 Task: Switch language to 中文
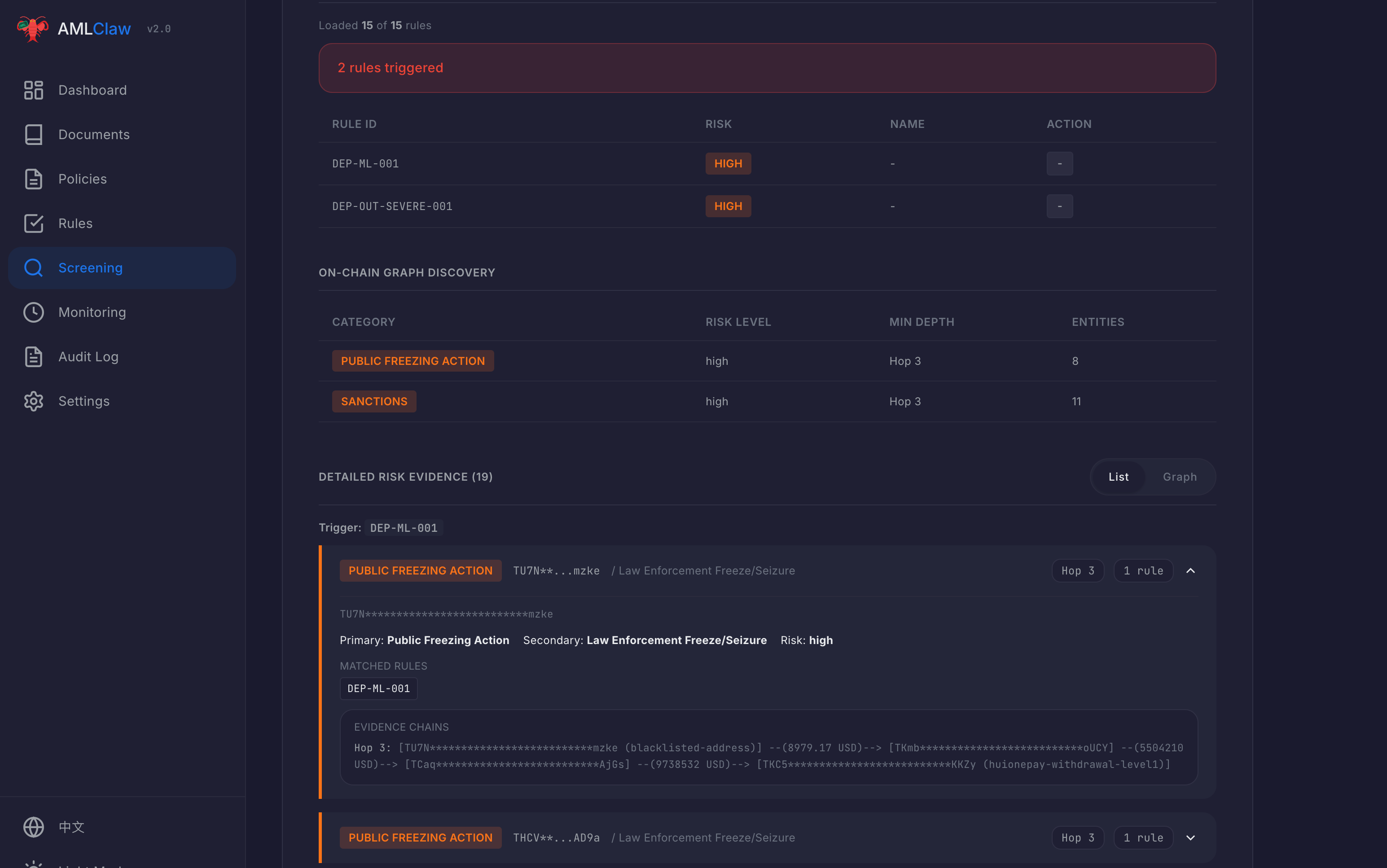(x=72, y=827)
